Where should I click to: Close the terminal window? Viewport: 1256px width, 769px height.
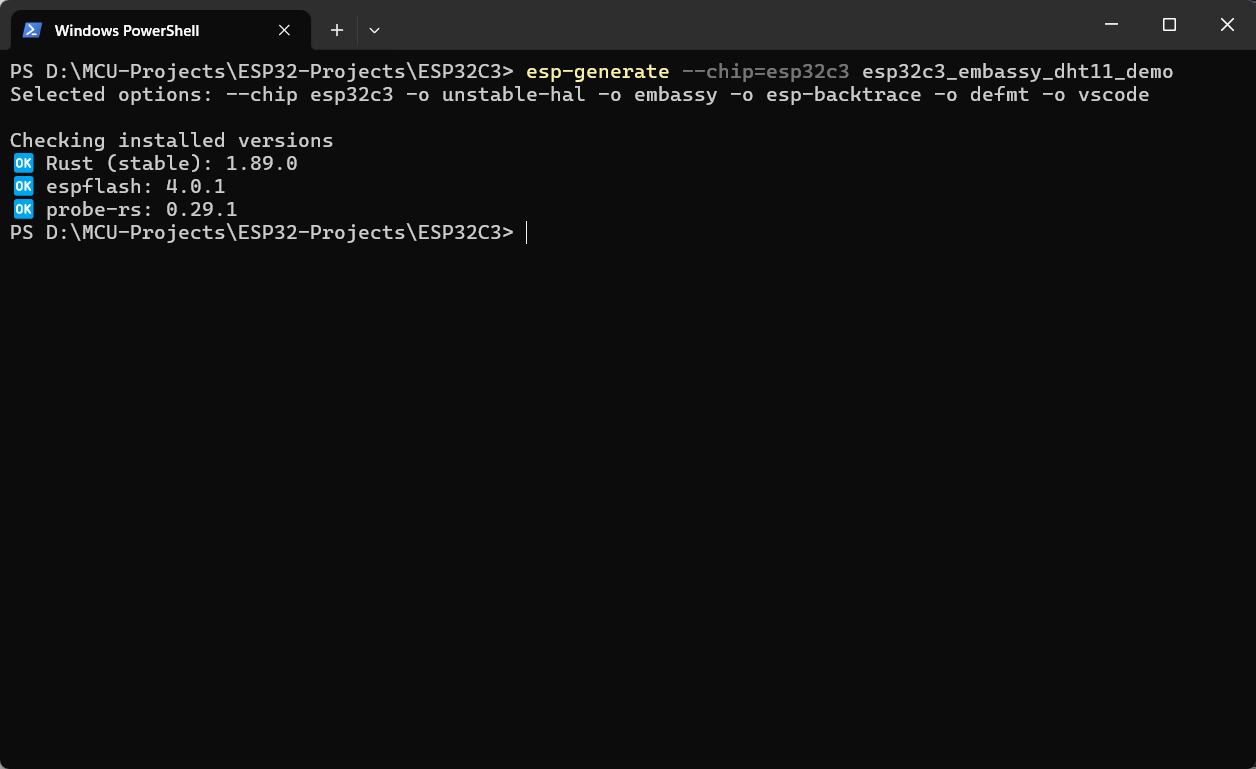[x=1227, y=24]
